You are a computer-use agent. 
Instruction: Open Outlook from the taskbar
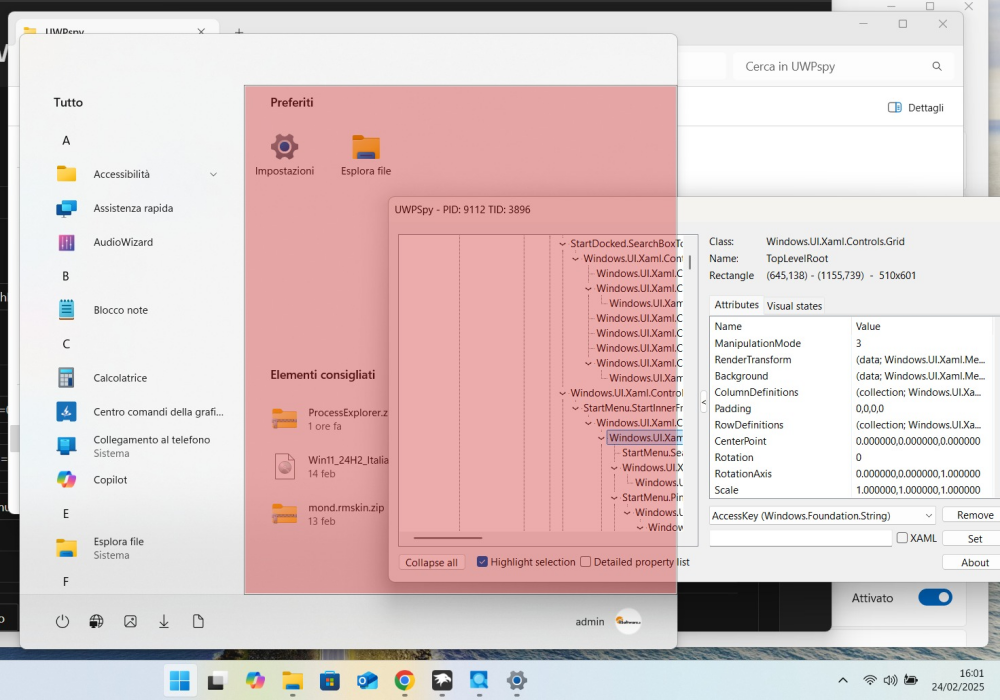pyautogui.click(x=367, y=681)
